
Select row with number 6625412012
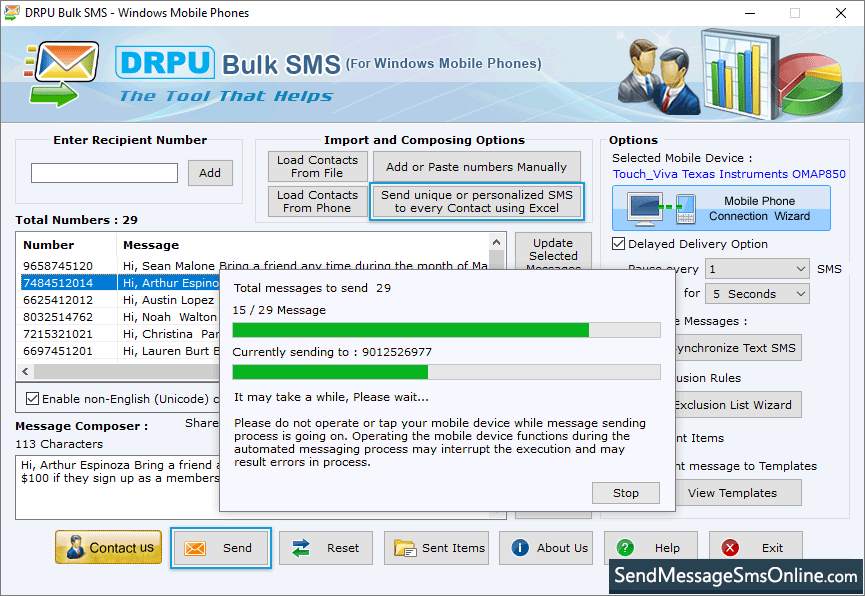pyautogui.click(x=120, y=300)
